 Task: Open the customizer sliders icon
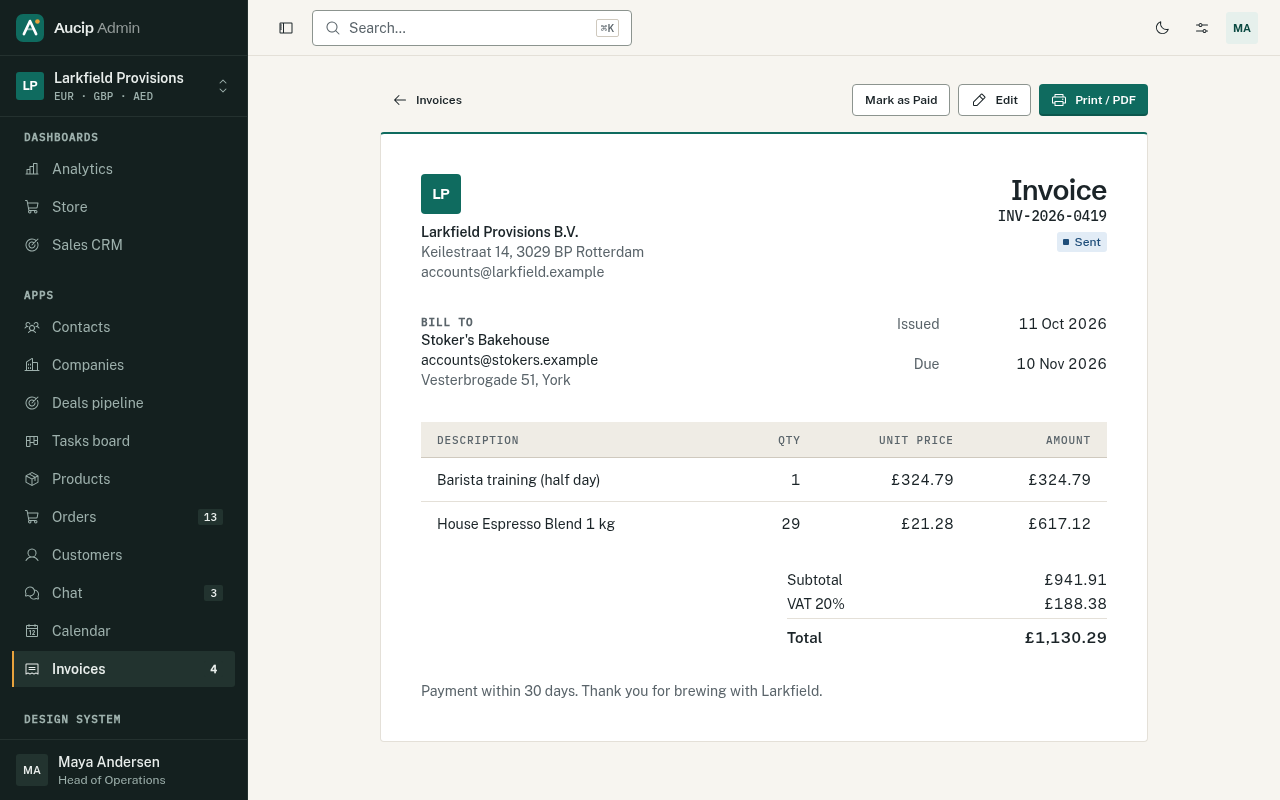pyautogui.click(x=1202, y=28)
